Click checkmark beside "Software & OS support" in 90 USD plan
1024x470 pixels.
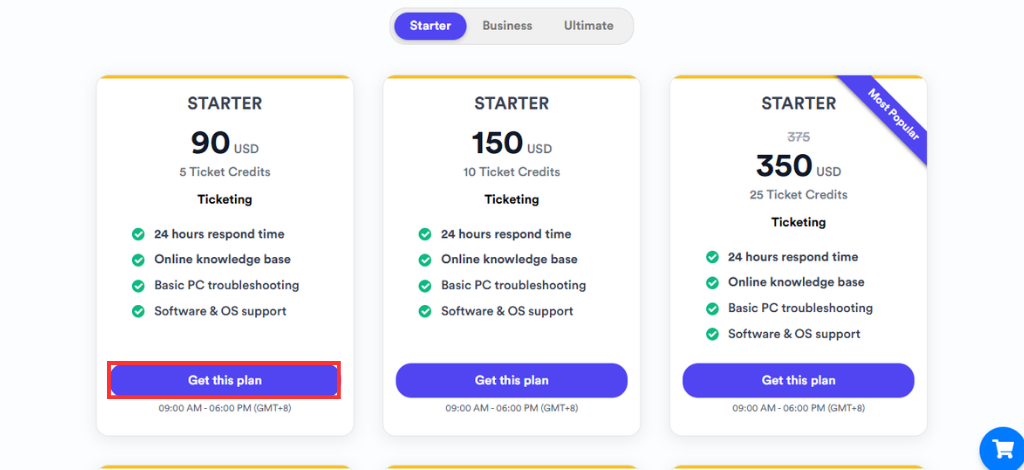coord(138,311)
